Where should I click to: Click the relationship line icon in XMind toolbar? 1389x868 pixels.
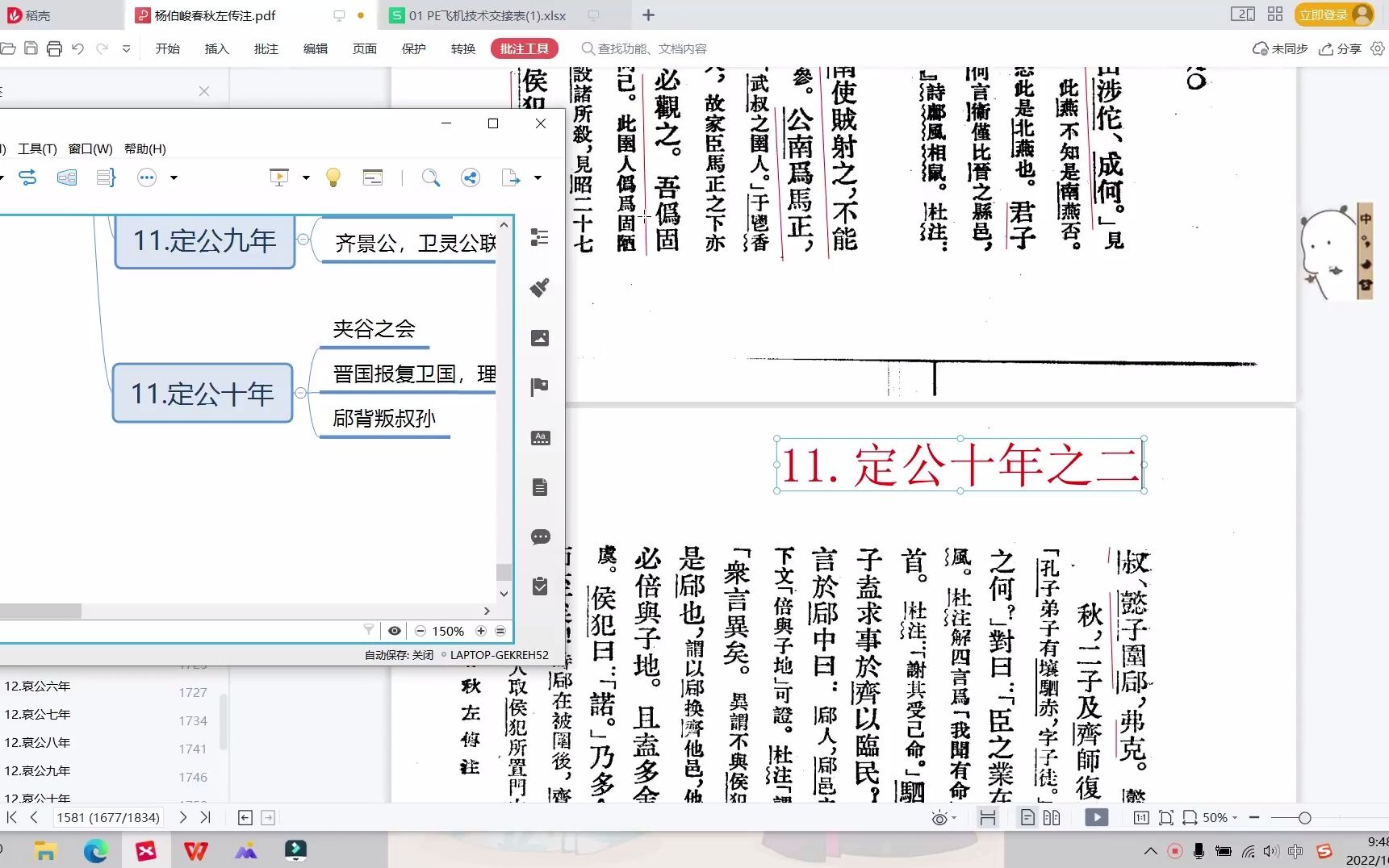tap(27, 177)
